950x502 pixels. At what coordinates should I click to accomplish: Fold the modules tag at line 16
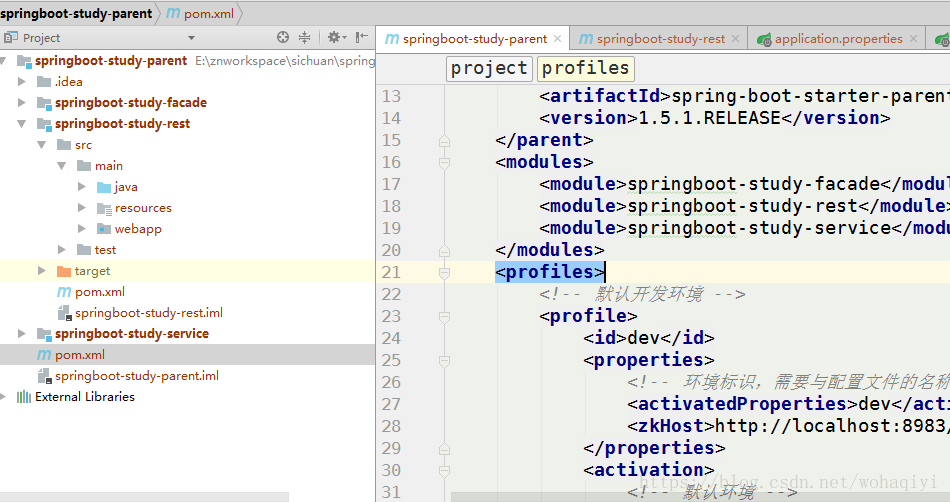point(444,163)
